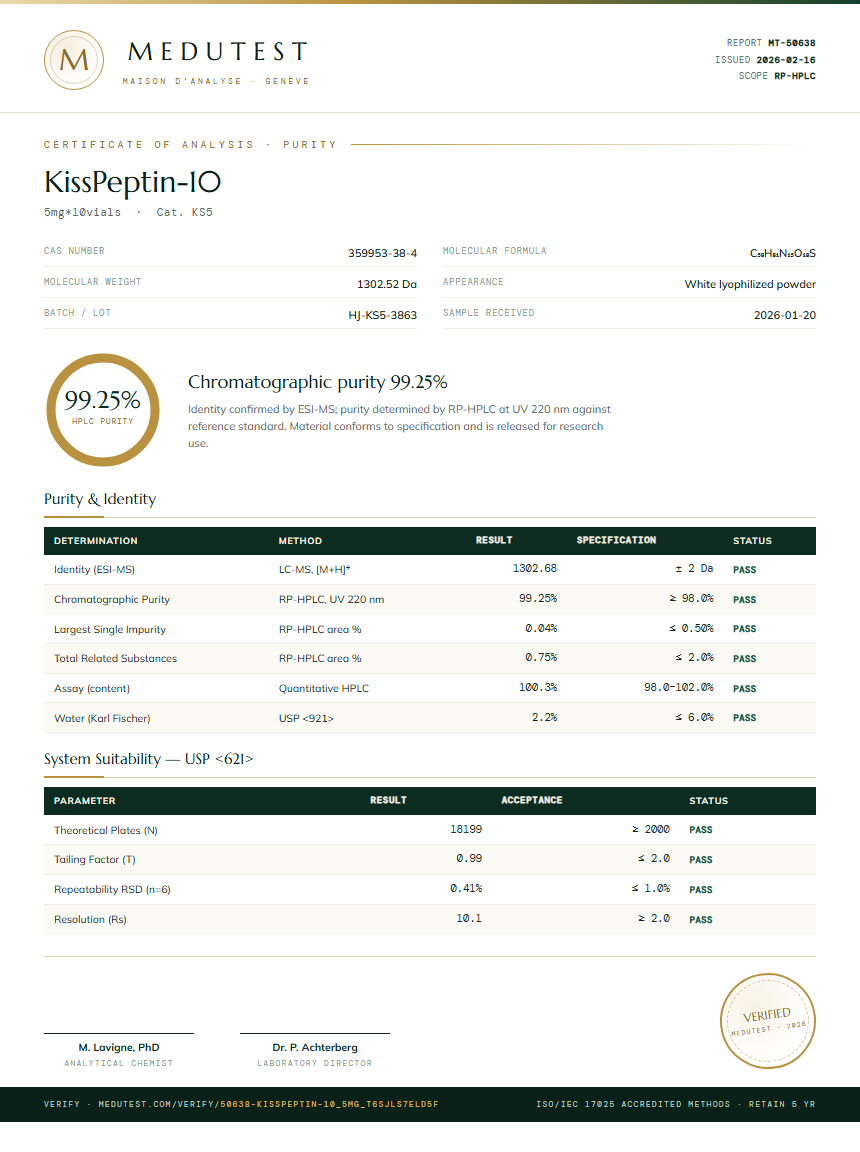Viewport: 860px width, 1152px height.
Task: Click the ACCEPTANCE column header
Action: pyautogui.click(x=532, y=800)
